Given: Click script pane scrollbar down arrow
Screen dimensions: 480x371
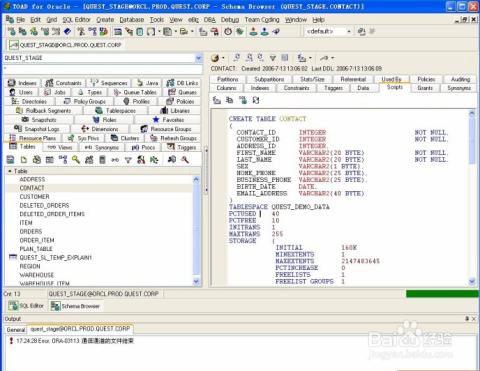Looking at the screenshot, I should (472, 281).
